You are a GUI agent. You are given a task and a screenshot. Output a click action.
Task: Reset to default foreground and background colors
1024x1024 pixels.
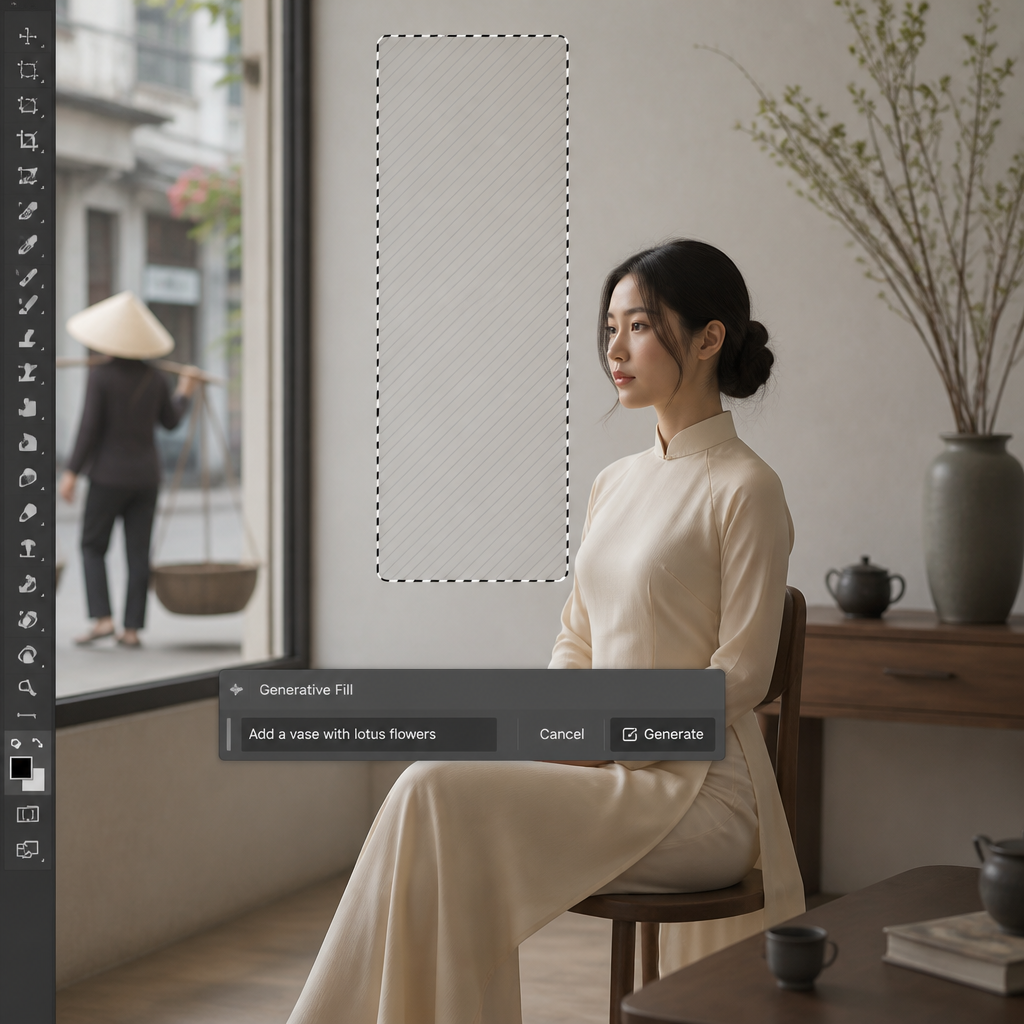coord(16,743)
